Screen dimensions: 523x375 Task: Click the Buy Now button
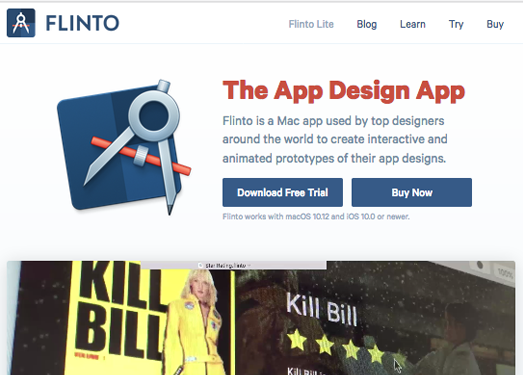point(412,193)
